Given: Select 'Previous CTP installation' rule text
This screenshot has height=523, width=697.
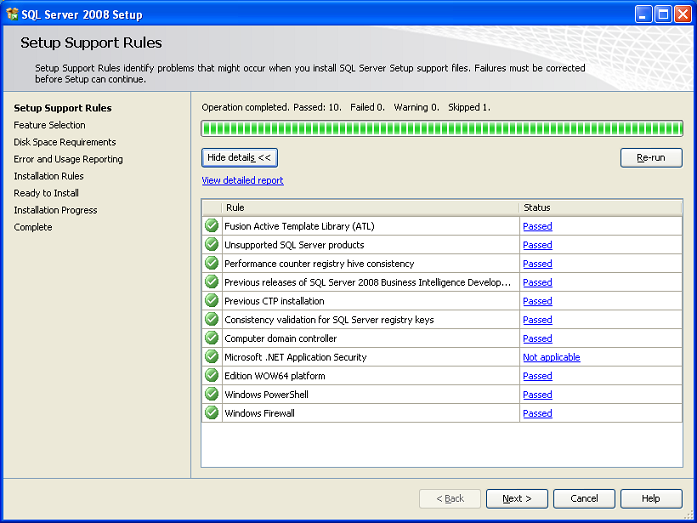Looking at the screenshot, I should (x=274, y=301).
